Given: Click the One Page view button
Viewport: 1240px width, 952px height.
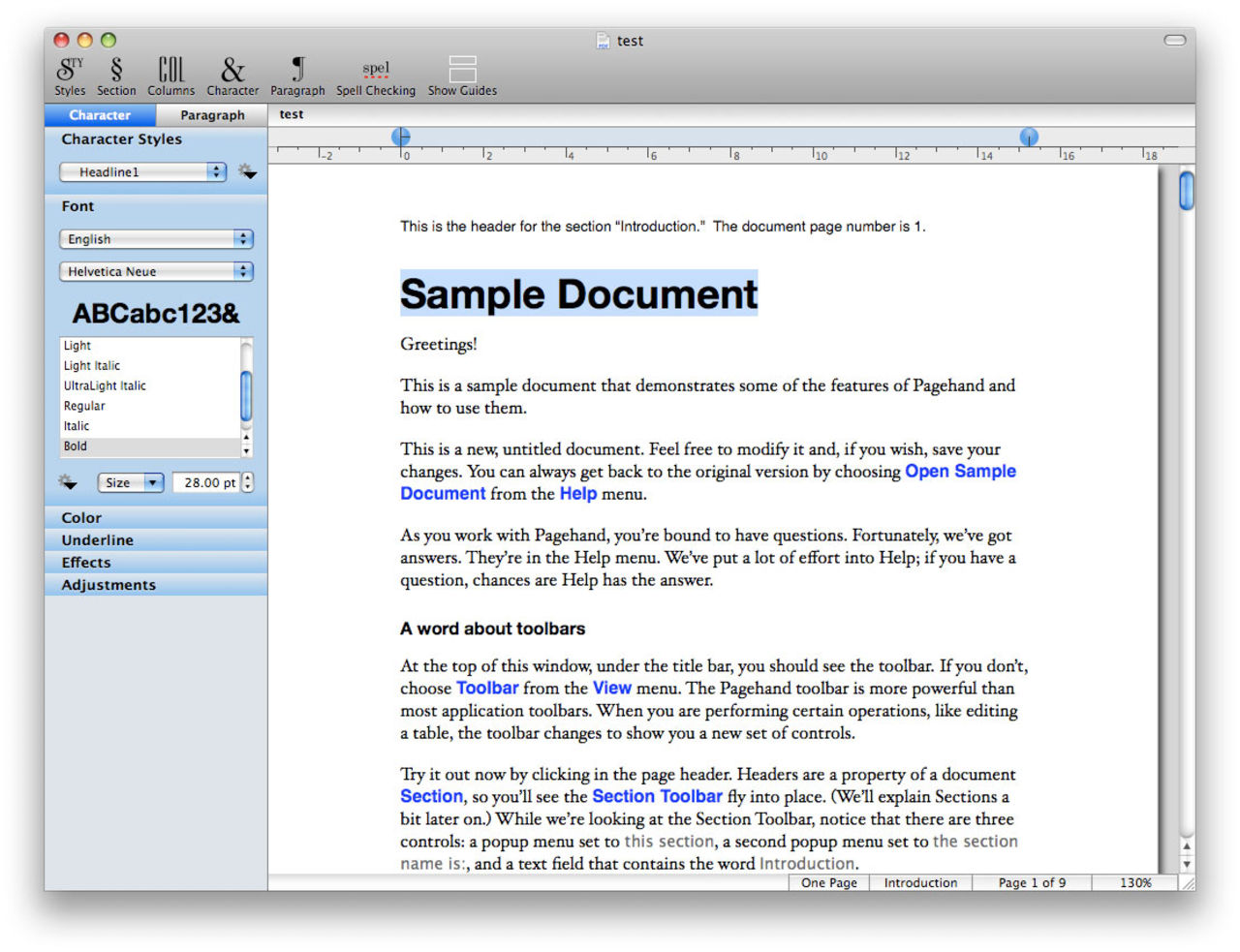Looking at the screenshot, I should pos(829,883).
